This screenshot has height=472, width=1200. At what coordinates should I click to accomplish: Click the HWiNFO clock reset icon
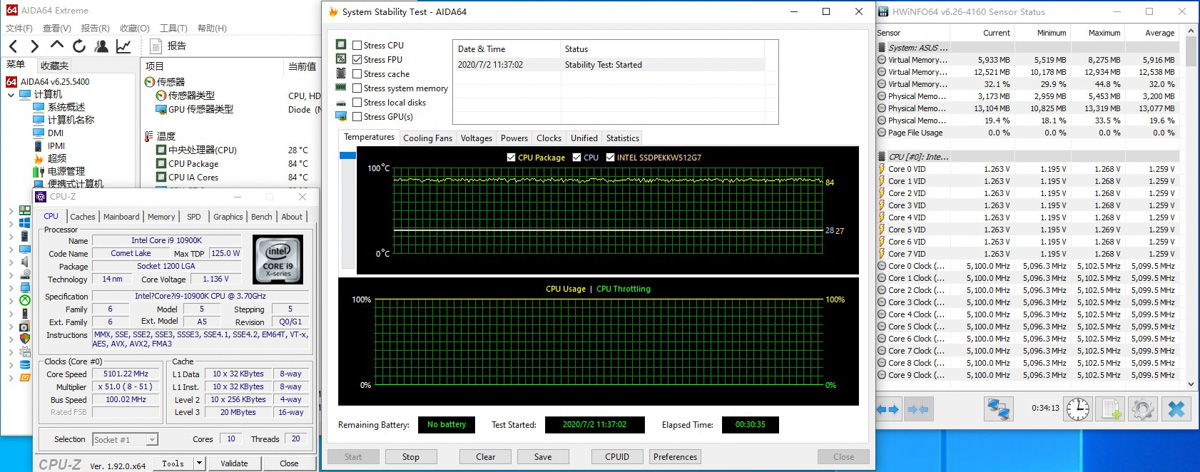click(1077, 409)
